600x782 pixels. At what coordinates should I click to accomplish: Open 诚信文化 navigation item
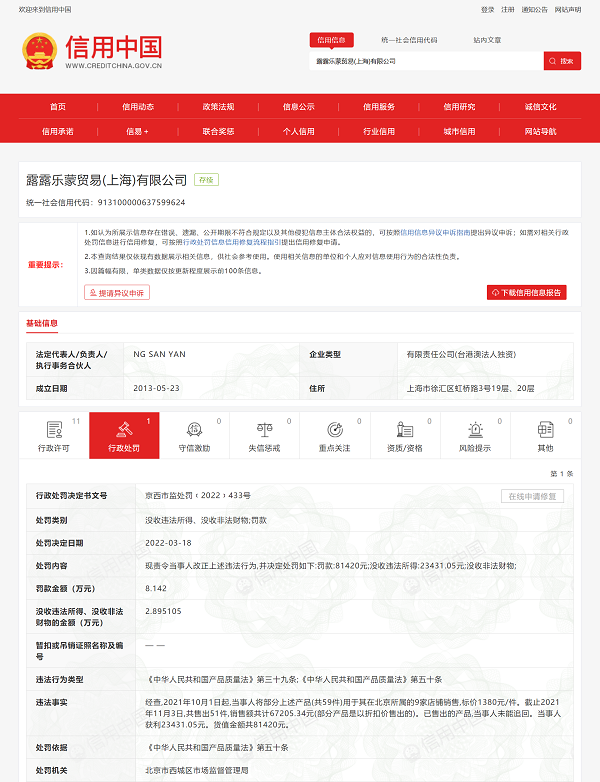[541, 107]
